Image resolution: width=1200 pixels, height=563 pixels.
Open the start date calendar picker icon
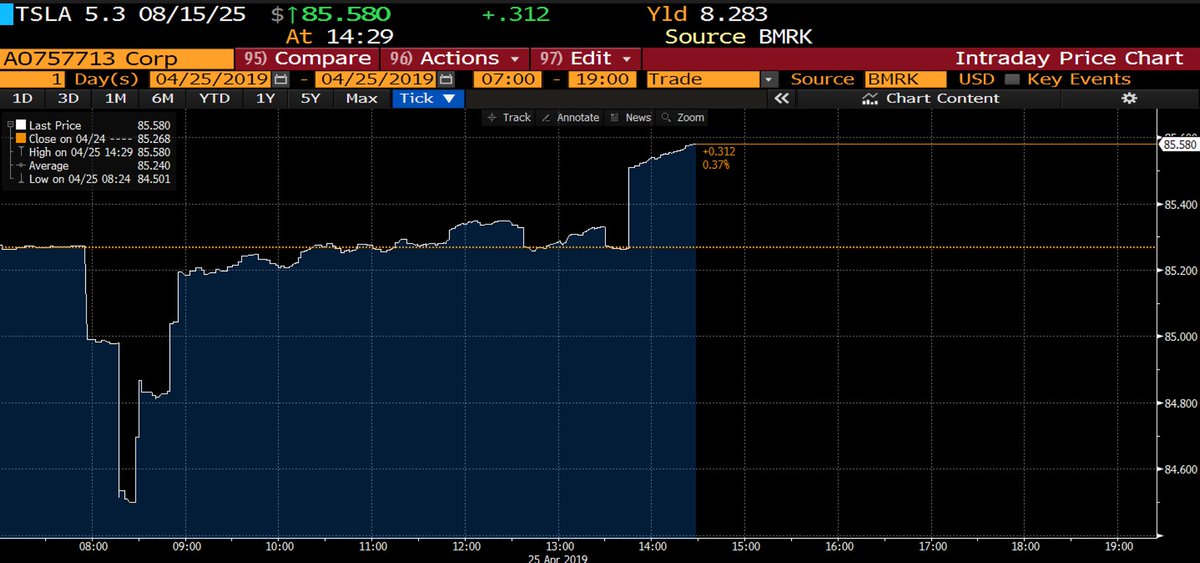coord(281,79)
